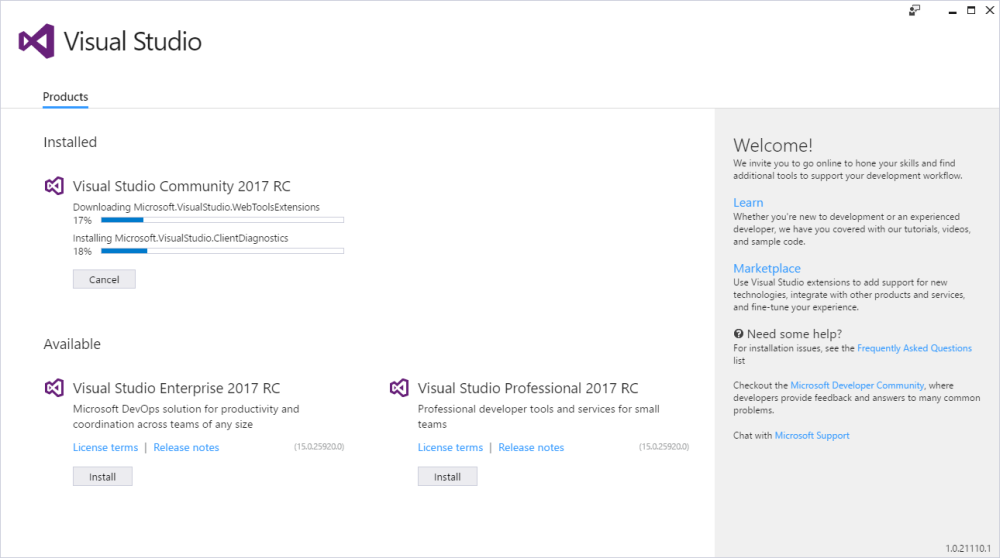This screenshot has height=558, width=1000.
Task: Click the 17% download progress bar
Action: pyautogui.click(x=223, y=220)
